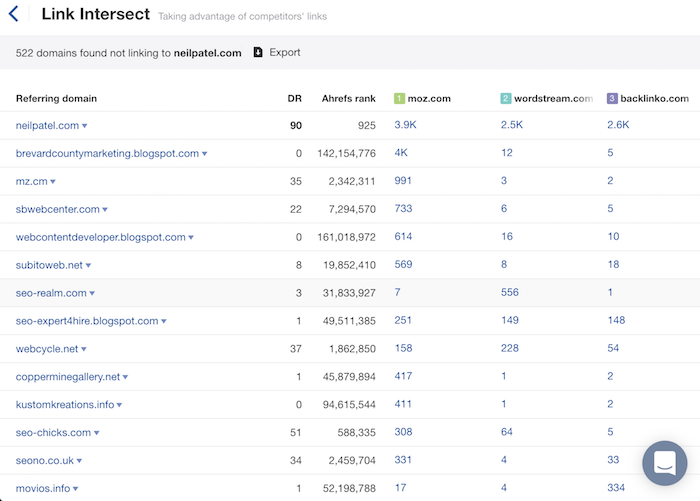700x501 pixels.
Task: Expand the seono.co.uk dropdown arrow
Action: pos(79,461)
